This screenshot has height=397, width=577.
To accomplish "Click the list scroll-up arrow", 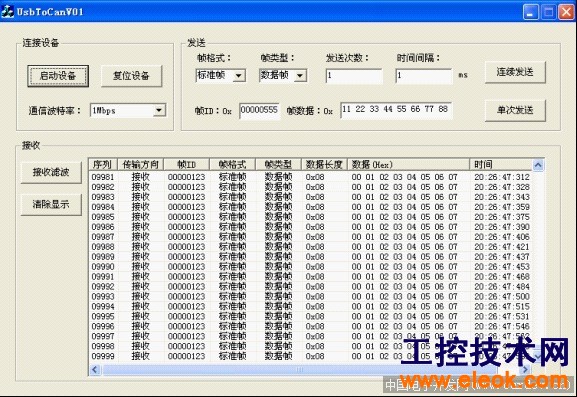I will point(538,165).
